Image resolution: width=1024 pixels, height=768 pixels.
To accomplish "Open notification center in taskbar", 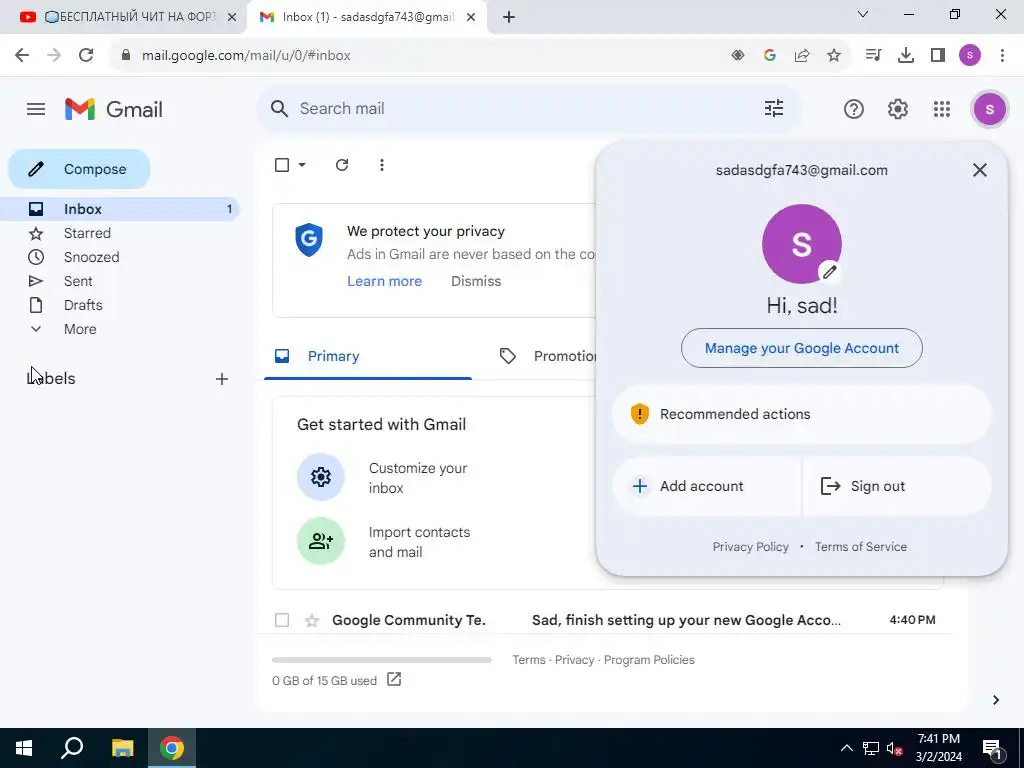I will (992, 748).
